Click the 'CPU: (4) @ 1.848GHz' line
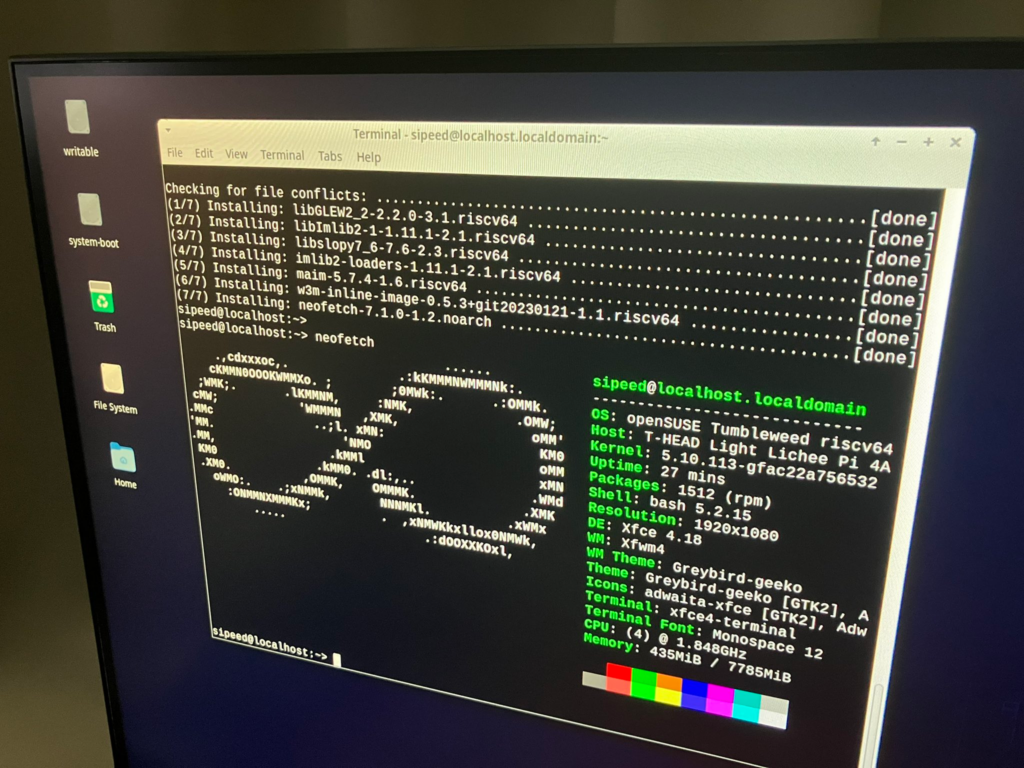The image size is (1024, 768). (x=665, y=639)
